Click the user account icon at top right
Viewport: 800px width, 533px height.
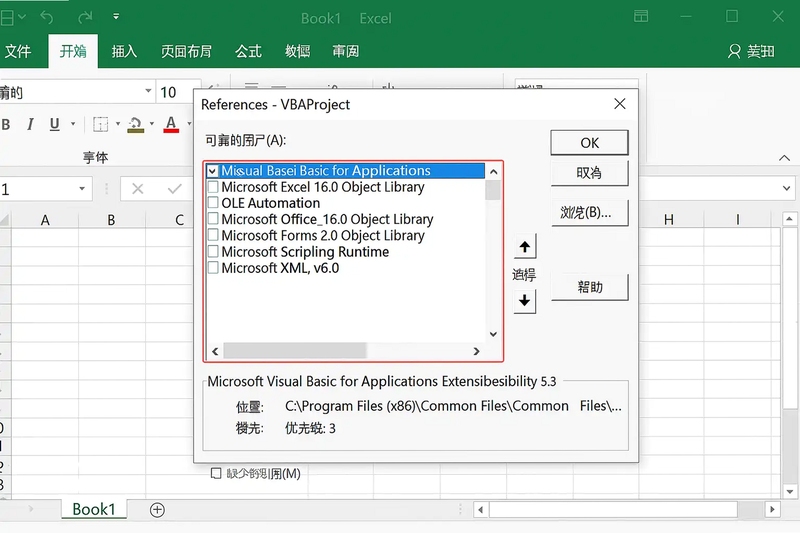click(x=734, y=51)
